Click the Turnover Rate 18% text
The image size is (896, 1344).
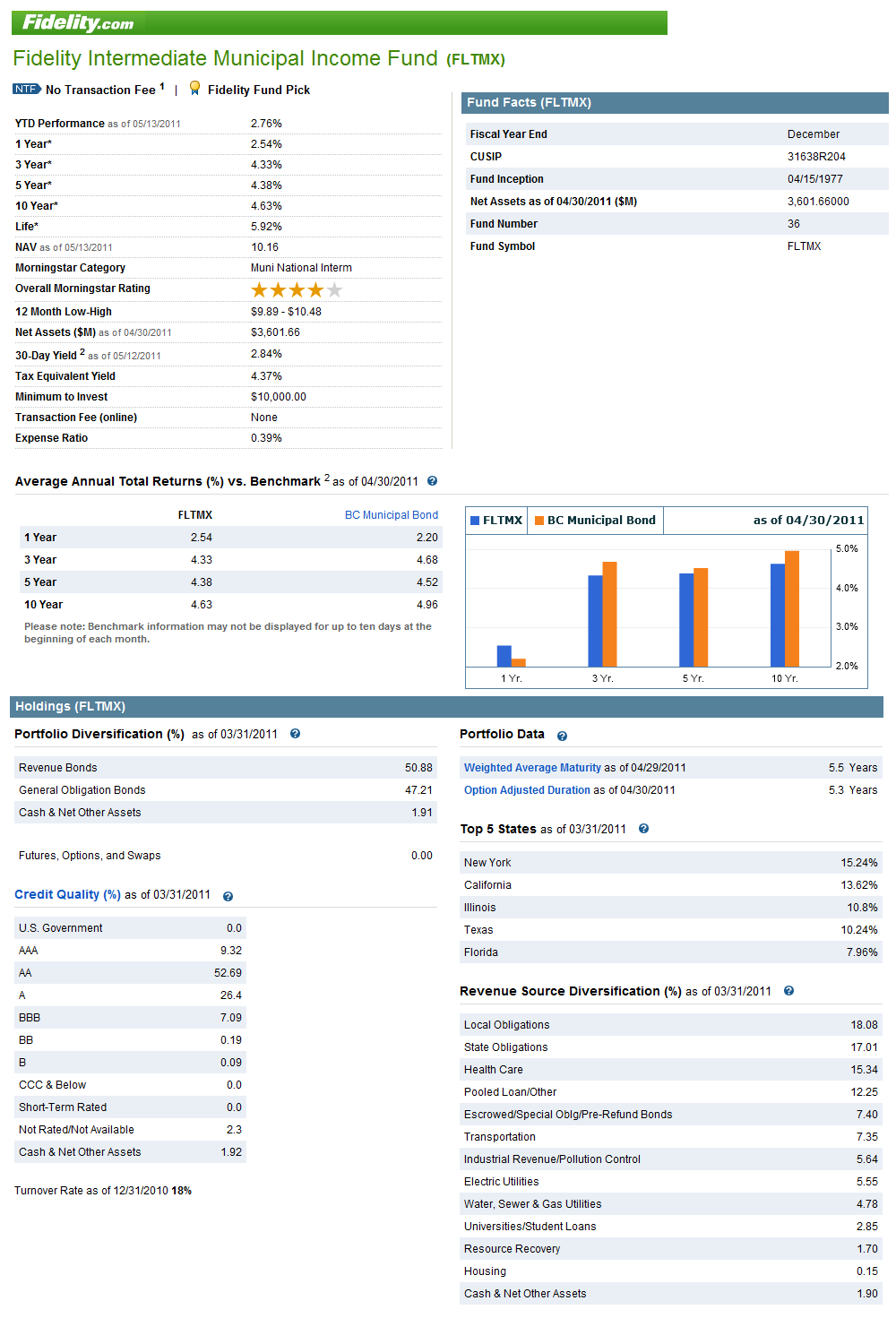(103, 1191)
